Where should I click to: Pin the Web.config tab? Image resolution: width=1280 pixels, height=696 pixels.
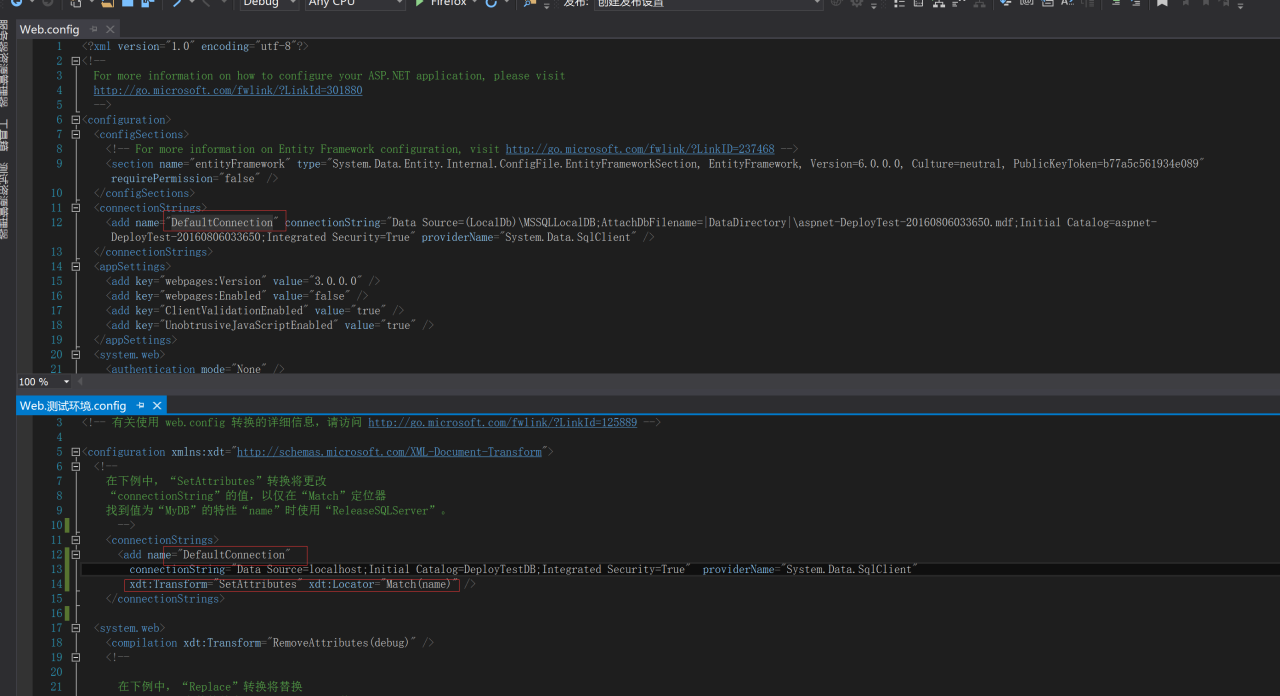(94, 30)
